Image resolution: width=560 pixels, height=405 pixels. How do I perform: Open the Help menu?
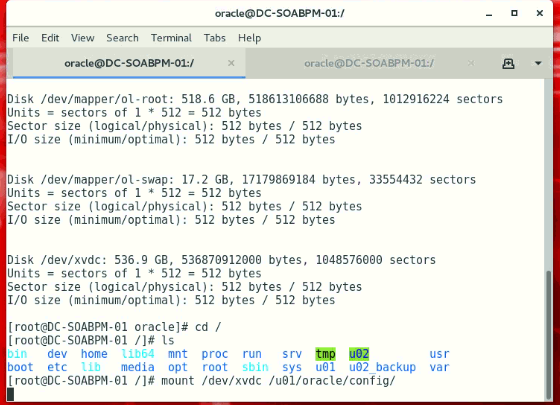click(x=249, y=38)
